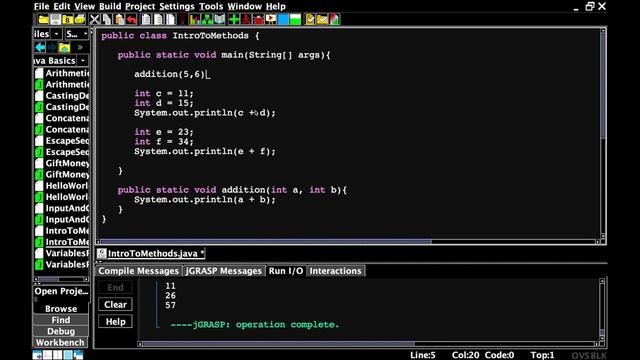The image size is (640, 360).
Task: Click the open book documentation icon
Action: point(219,19)
